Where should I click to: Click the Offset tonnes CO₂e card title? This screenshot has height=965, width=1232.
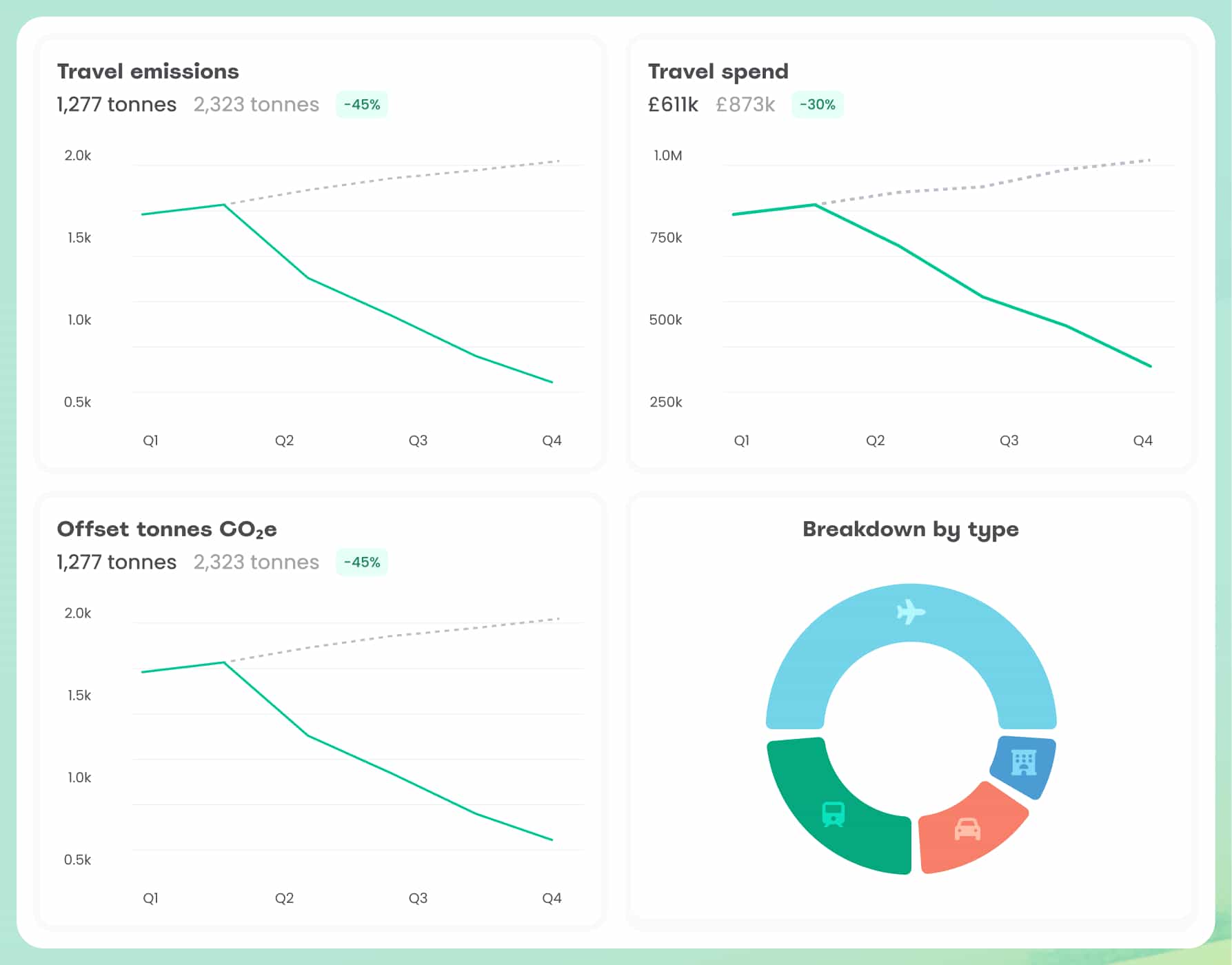coord(167,529)
